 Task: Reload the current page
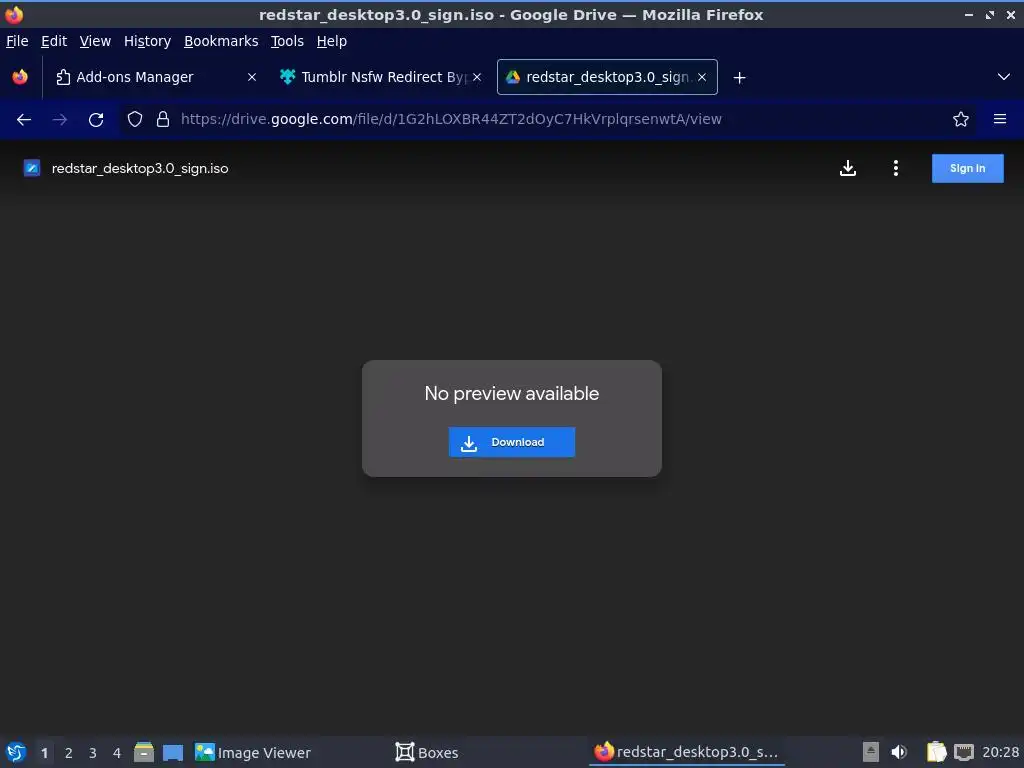click(96, 120)
